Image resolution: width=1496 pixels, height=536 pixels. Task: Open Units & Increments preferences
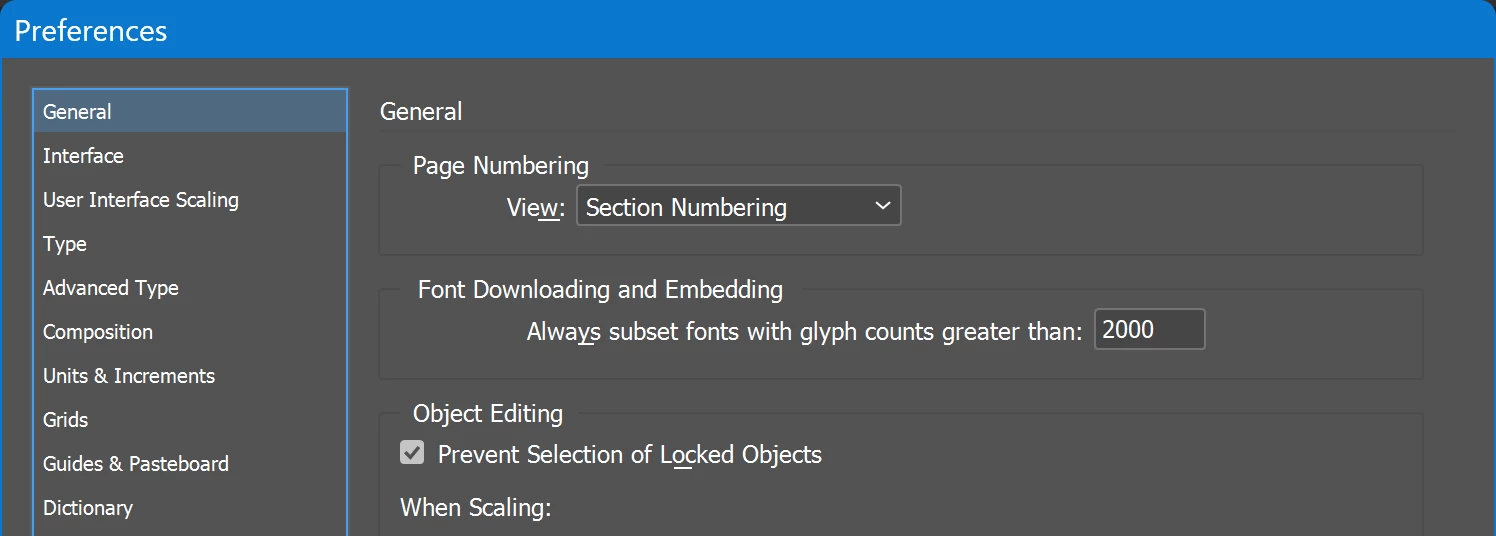[x=190, y=376]
